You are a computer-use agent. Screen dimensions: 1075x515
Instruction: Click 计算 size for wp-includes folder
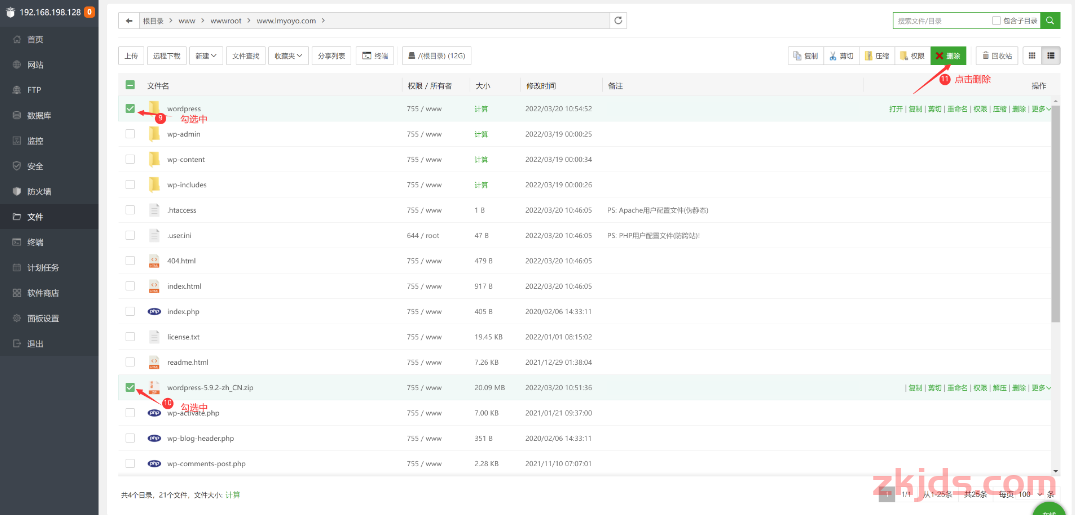click(481, 184)
